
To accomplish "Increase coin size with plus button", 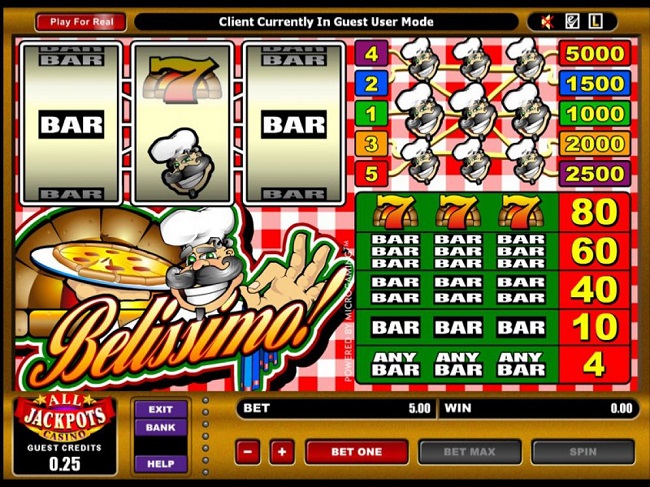I will [282, 452].
